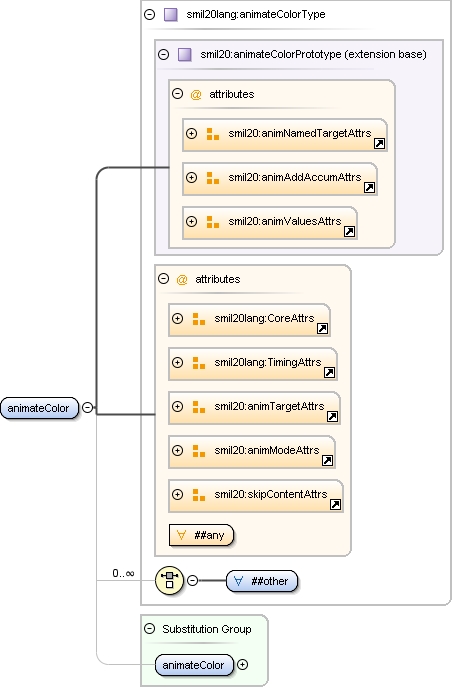Expand the smil20lang:CoreAttrs group
Image resolution: width=453 pixels, height=688 pixels.
point(177,319)
